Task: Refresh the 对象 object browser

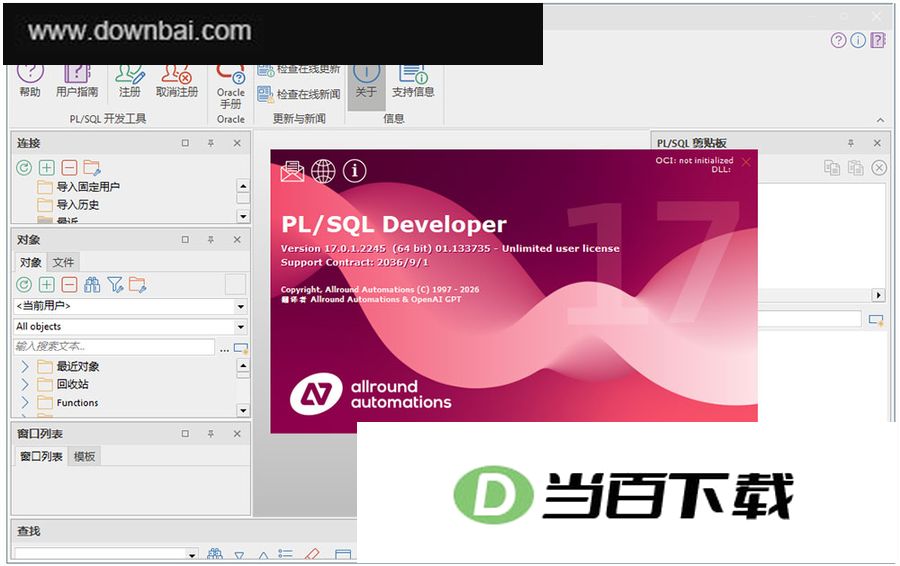Action: [x=24, y=285]
